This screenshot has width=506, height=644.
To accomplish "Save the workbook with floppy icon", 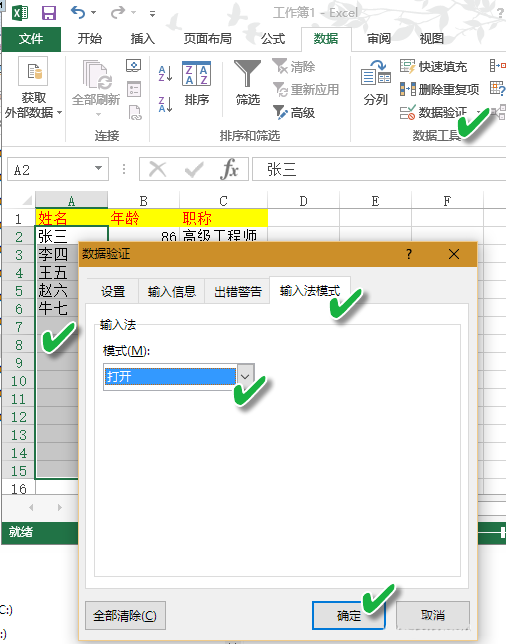I will pos(49,13).
